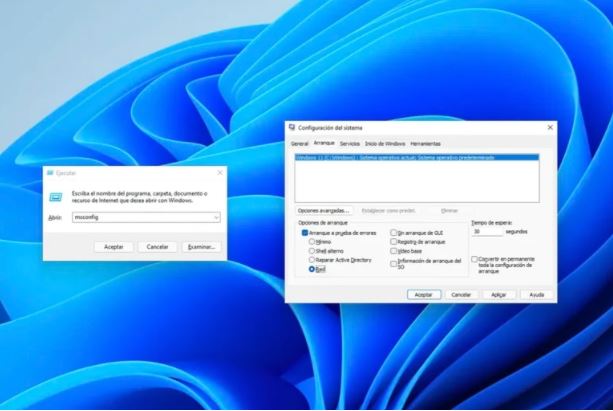613x411 pixels.
Task: Click the Ejecutar dialog title icon
Action: (50, 173)
